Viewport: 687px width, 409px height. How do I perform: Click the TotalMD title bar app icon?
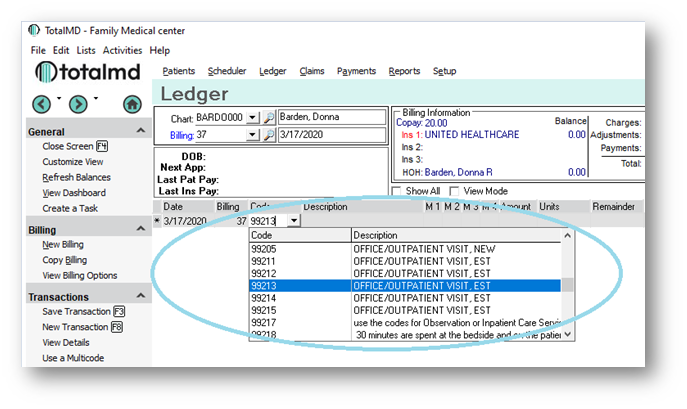pyautogui.click(x=37, y=31)
